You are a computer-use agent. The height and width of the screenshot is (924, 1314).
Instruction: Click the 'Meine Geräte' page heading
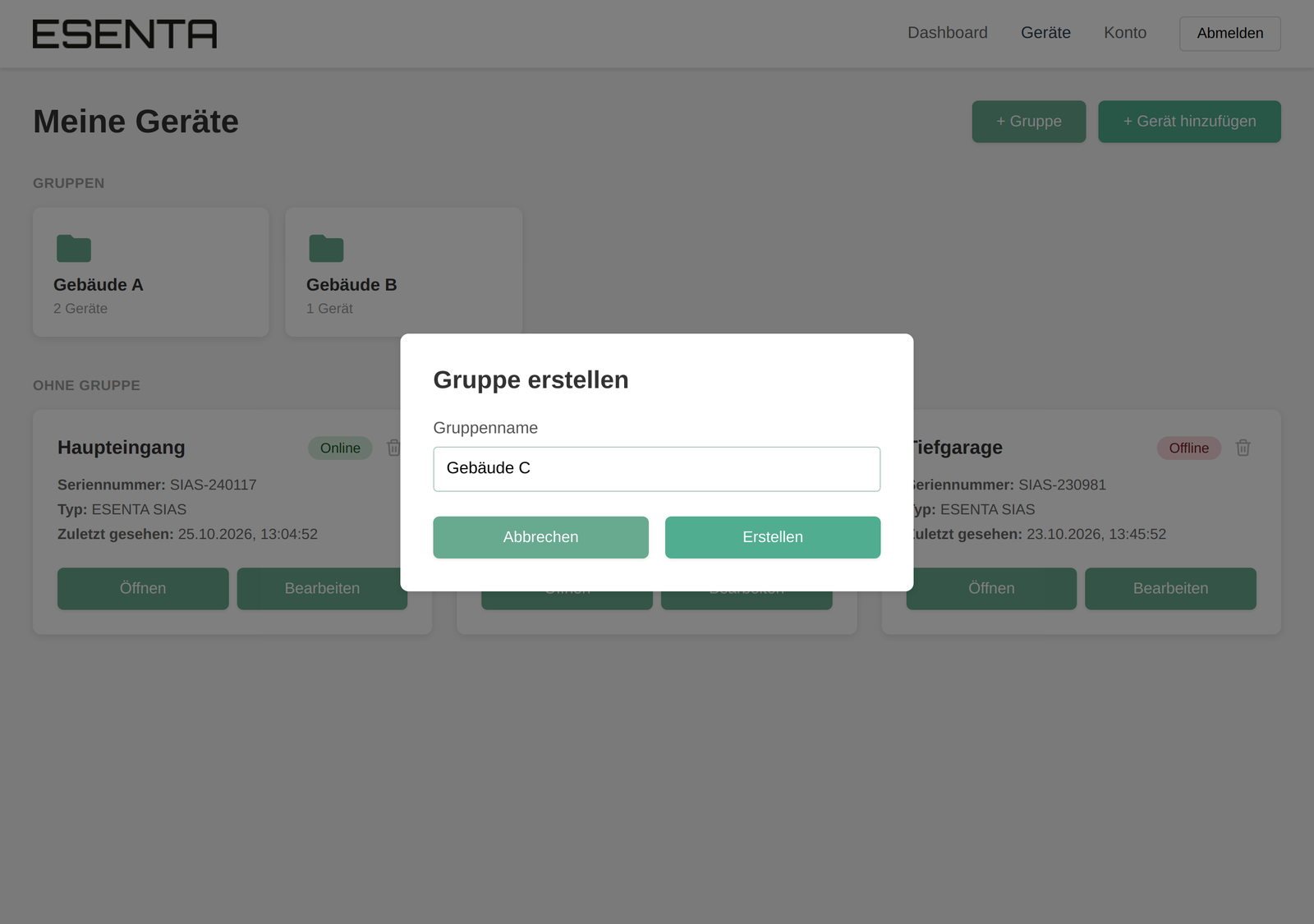click(x=136, y=122)
